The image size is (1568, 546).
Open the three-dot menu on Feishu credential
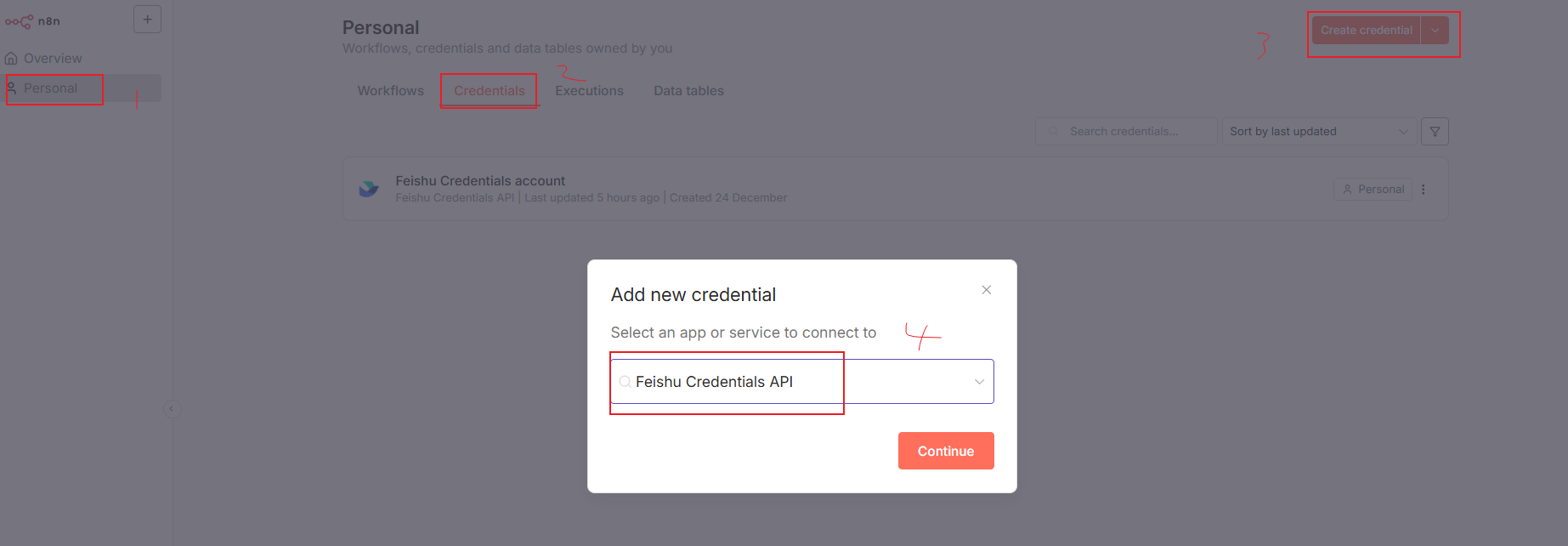tap(1424, 190)
